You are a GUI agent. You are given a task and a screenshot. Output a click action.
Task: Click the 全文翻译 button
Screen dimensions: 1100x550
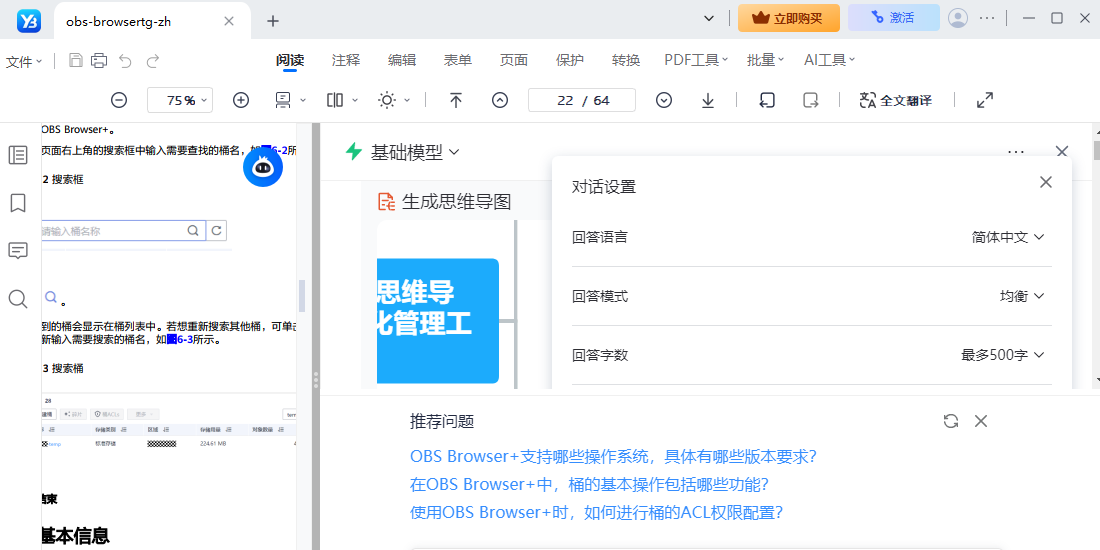pos(896,100)
